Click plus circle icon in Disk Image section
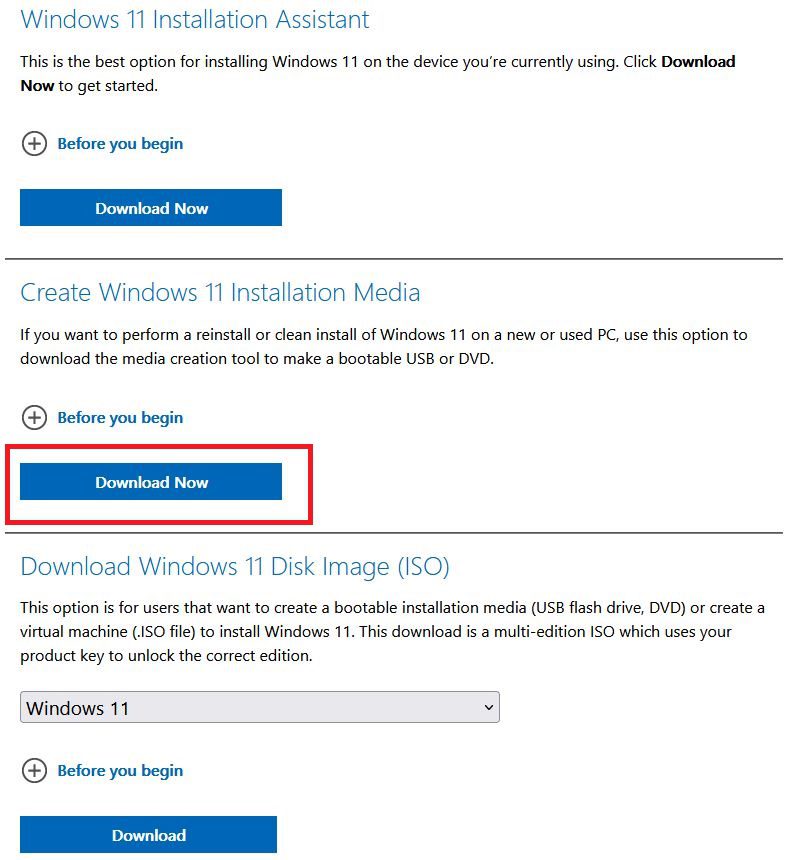The width and height of the screenshot is (787, 860). click(x=35, y=770)
